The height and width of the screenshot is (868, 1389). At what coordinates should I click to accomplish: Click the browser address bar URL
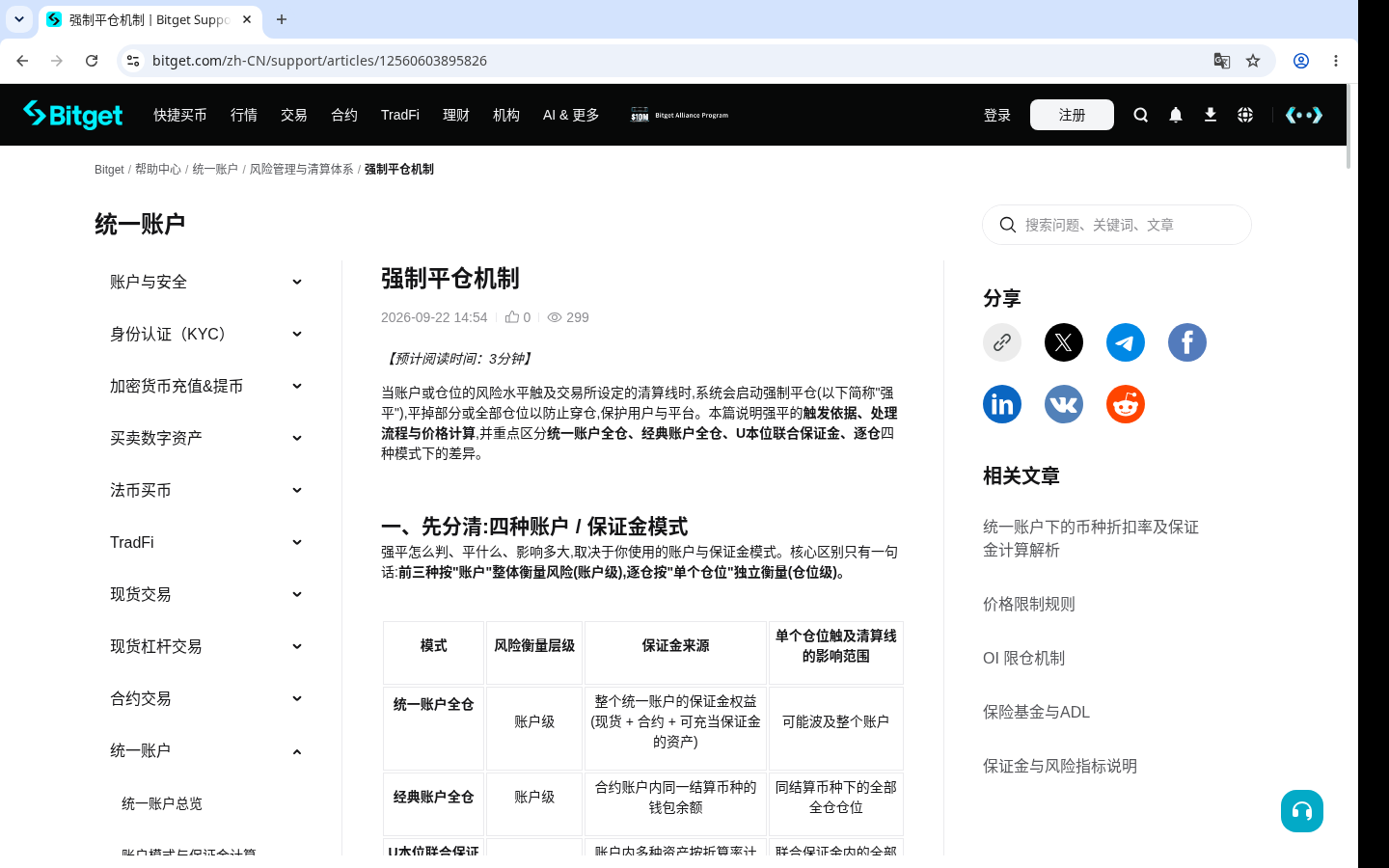319,61
